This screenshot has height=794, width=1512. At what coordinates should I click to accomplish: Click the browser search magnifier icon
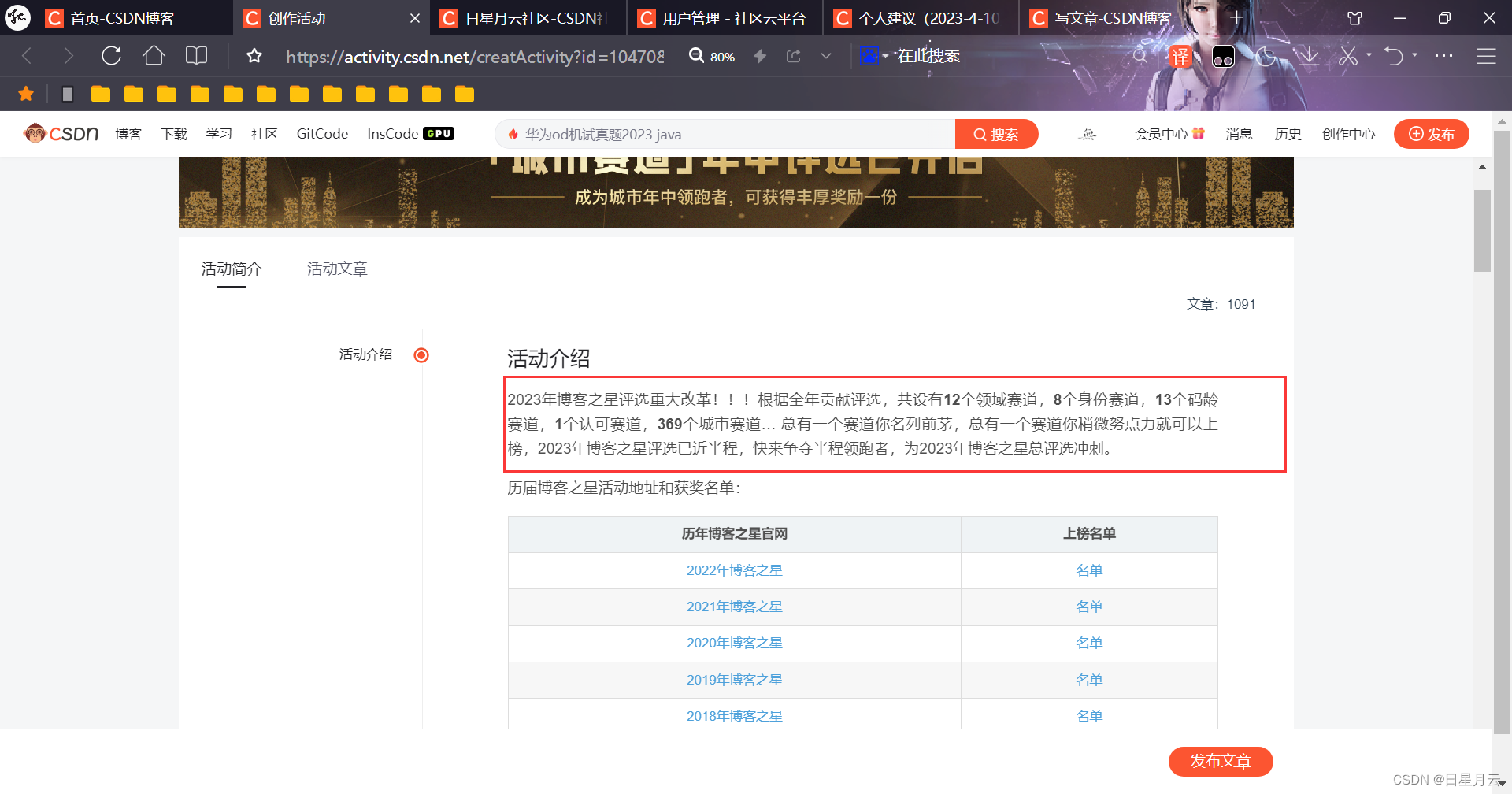coord(1140,56)
